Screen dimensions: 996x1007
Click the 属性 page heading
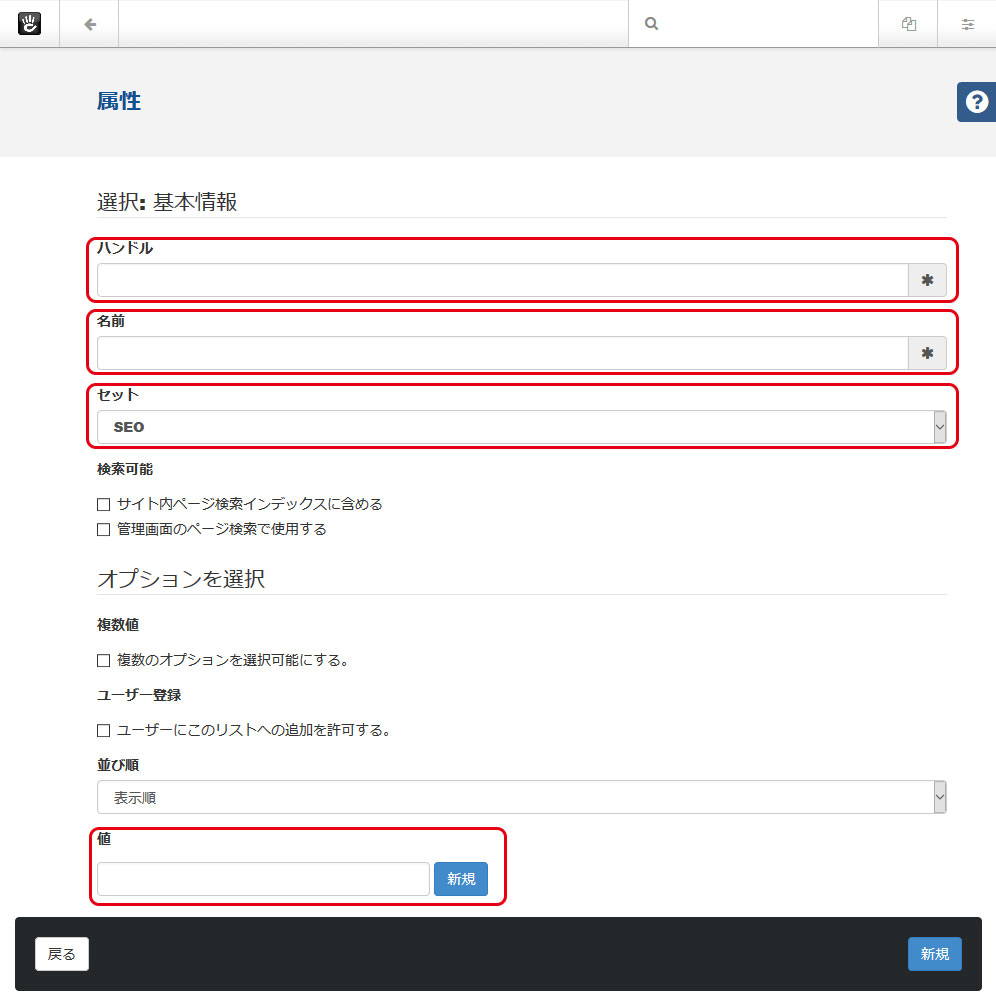coord(119,101)
